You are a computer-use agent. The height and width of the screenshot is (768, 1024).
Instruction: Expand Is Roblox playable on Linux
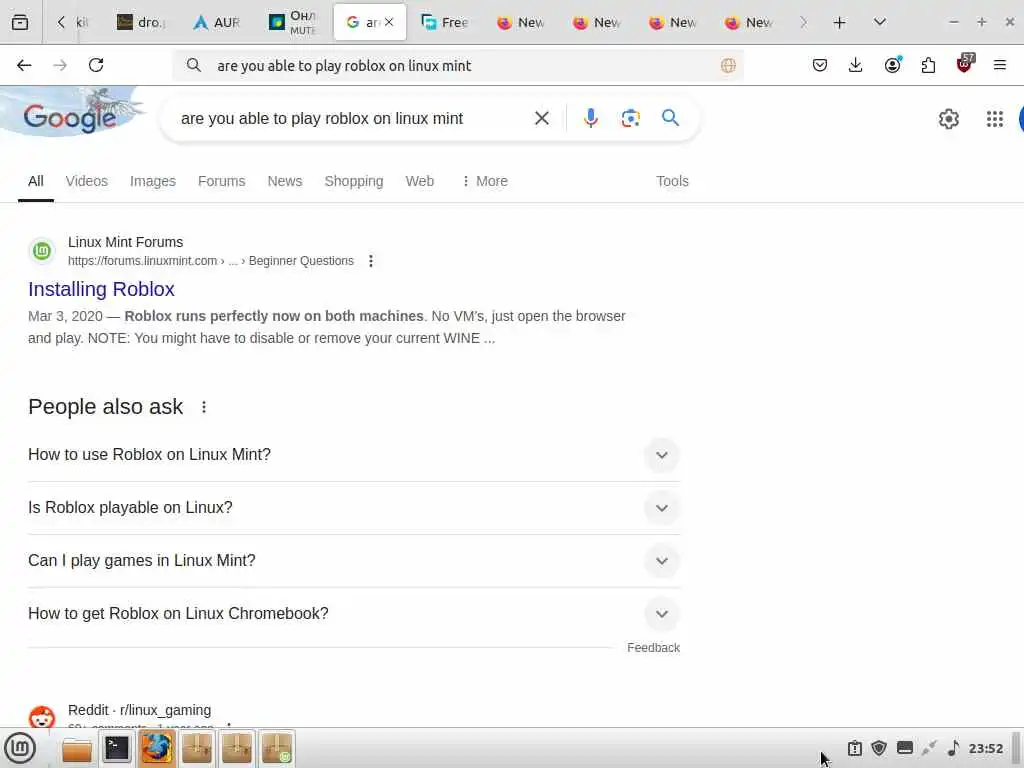[x=354, y=507]
